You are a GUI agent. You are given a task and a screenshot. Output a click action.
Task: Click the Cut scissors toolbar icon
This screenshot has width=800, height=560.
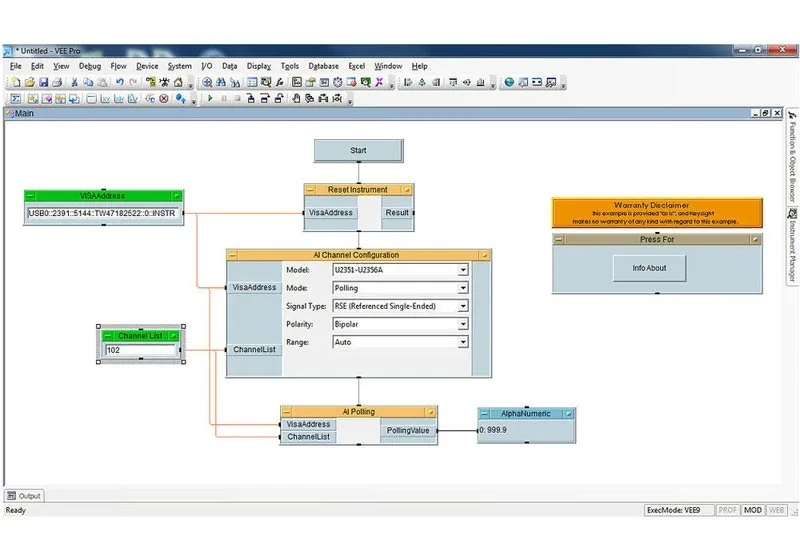(74, 82)
